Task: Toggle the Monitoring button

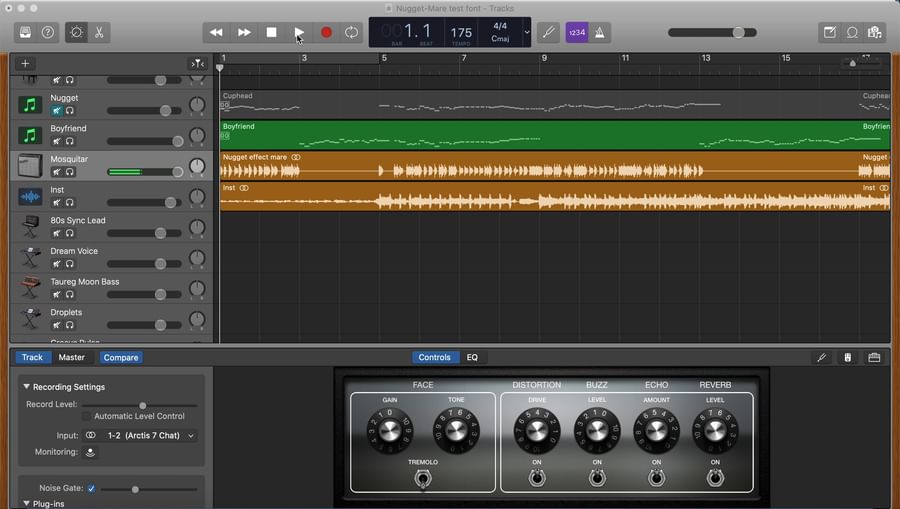Action: pos(90,452)
